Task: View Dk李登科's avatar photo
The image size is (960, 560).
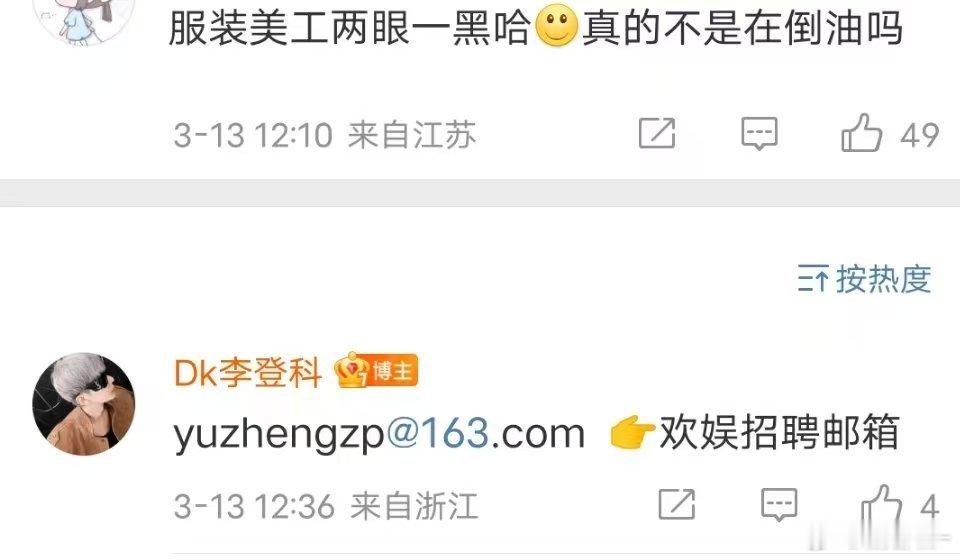Action: (x=84, y=403)
